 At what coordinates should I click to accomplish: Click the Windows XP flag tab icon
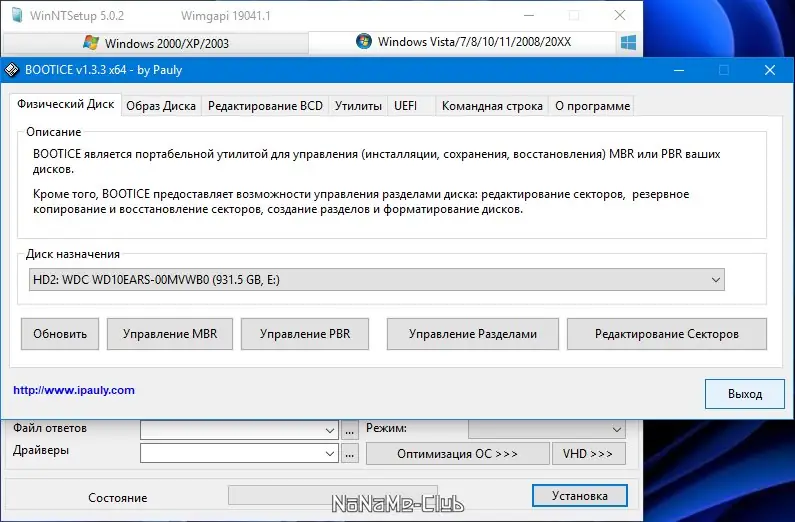(91, 43)
